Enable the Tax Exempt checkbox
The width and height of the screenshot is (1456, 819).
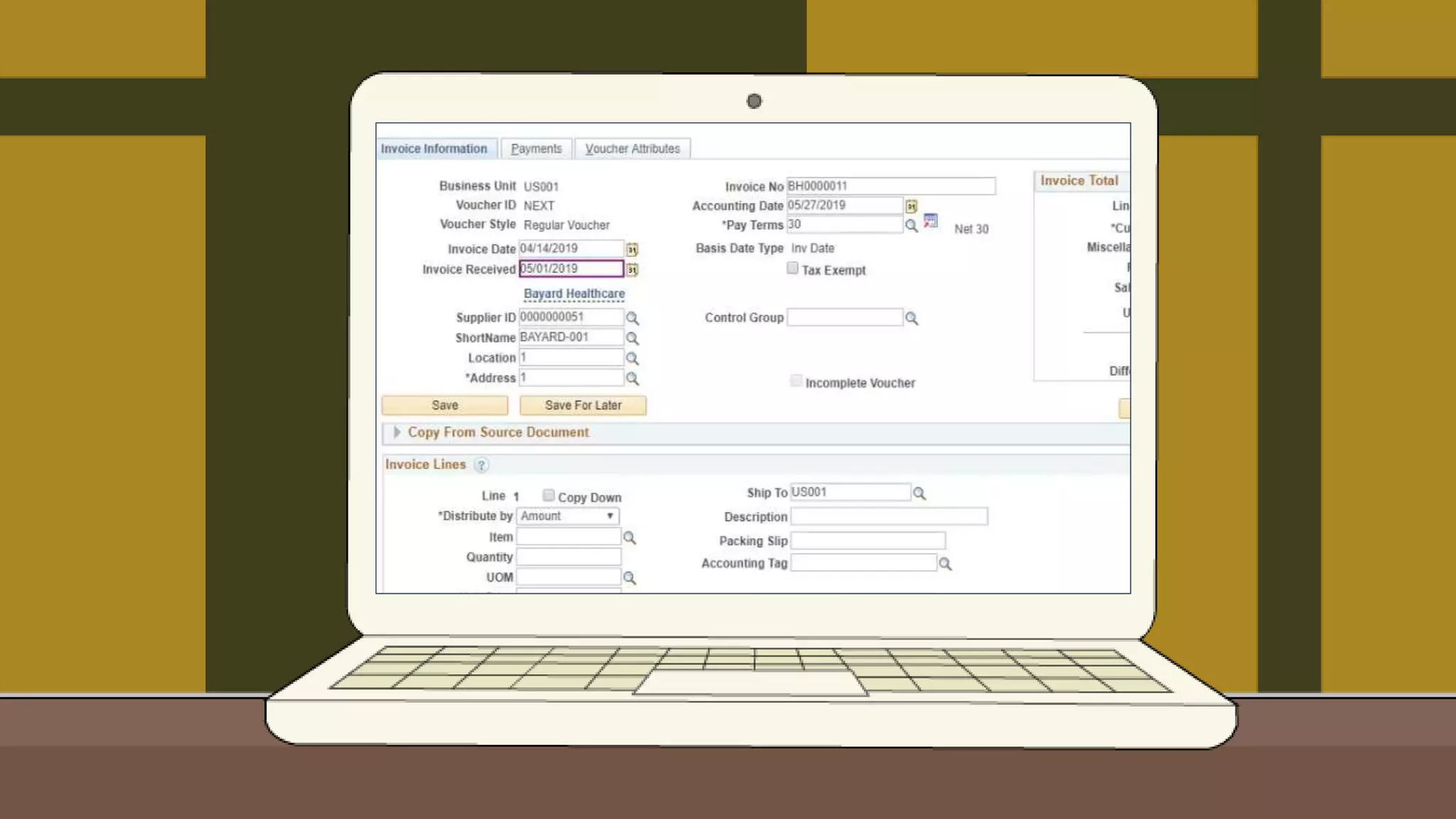[x=793, y=268]
